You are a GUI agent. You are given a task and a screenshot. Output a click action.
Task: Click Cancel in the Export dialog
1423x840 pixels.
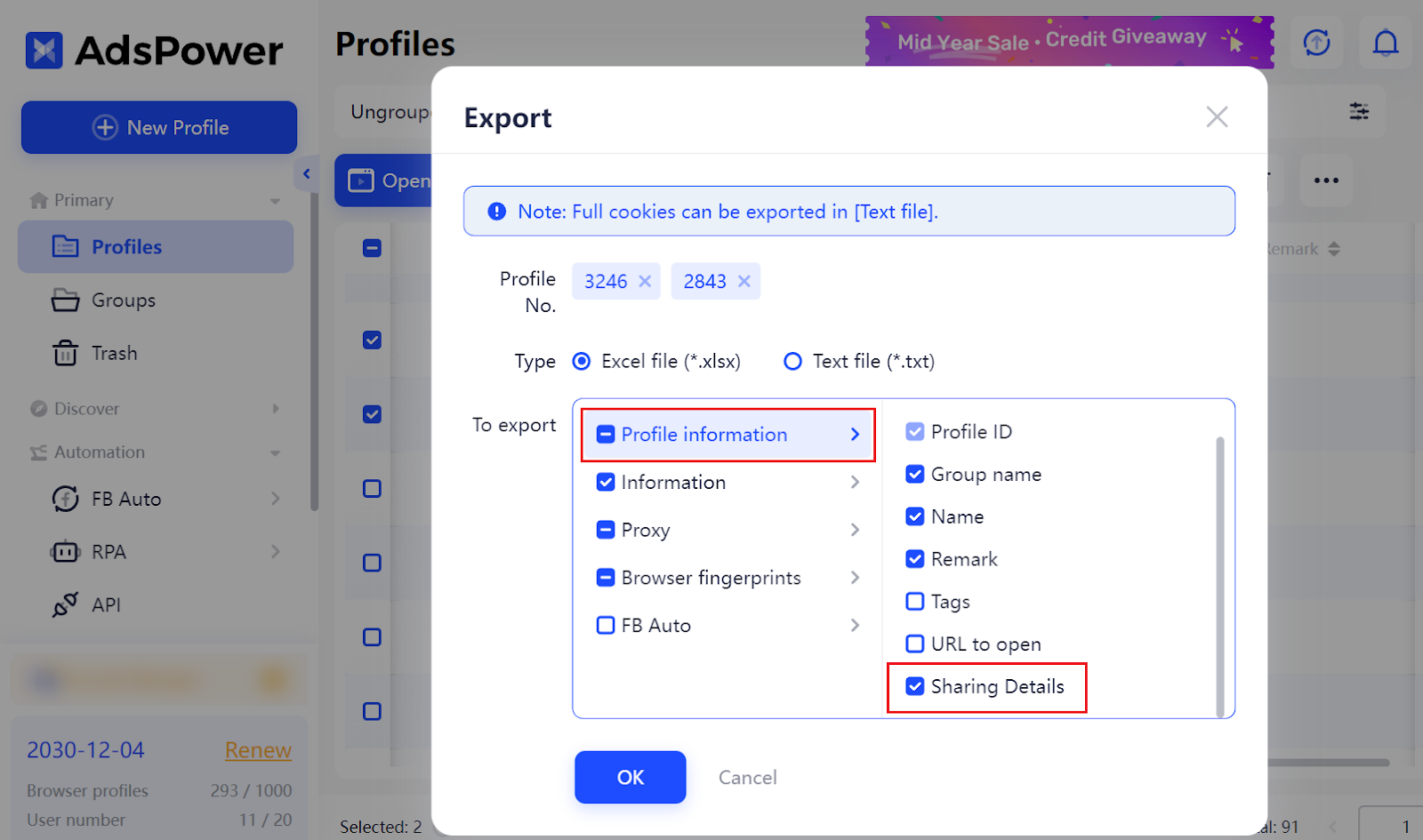[x=748, y=778]
